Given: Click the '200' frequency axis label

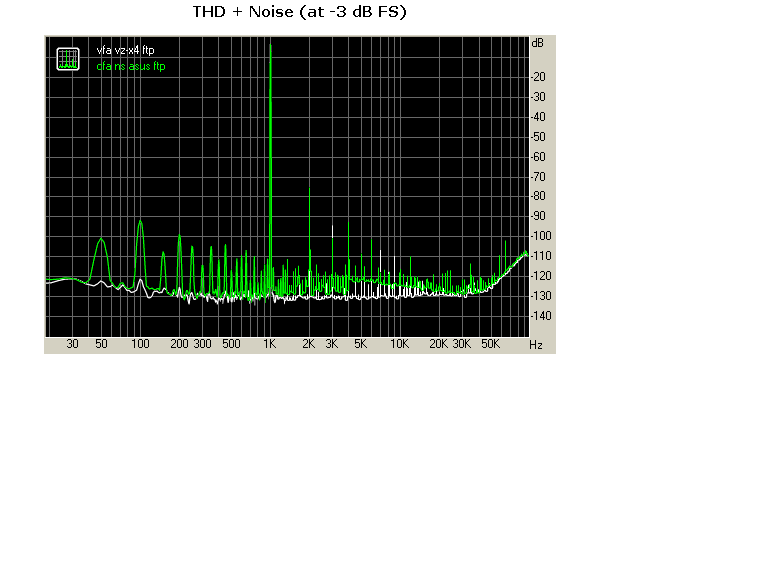Looking at the screenshot, I should click(179, 344).
